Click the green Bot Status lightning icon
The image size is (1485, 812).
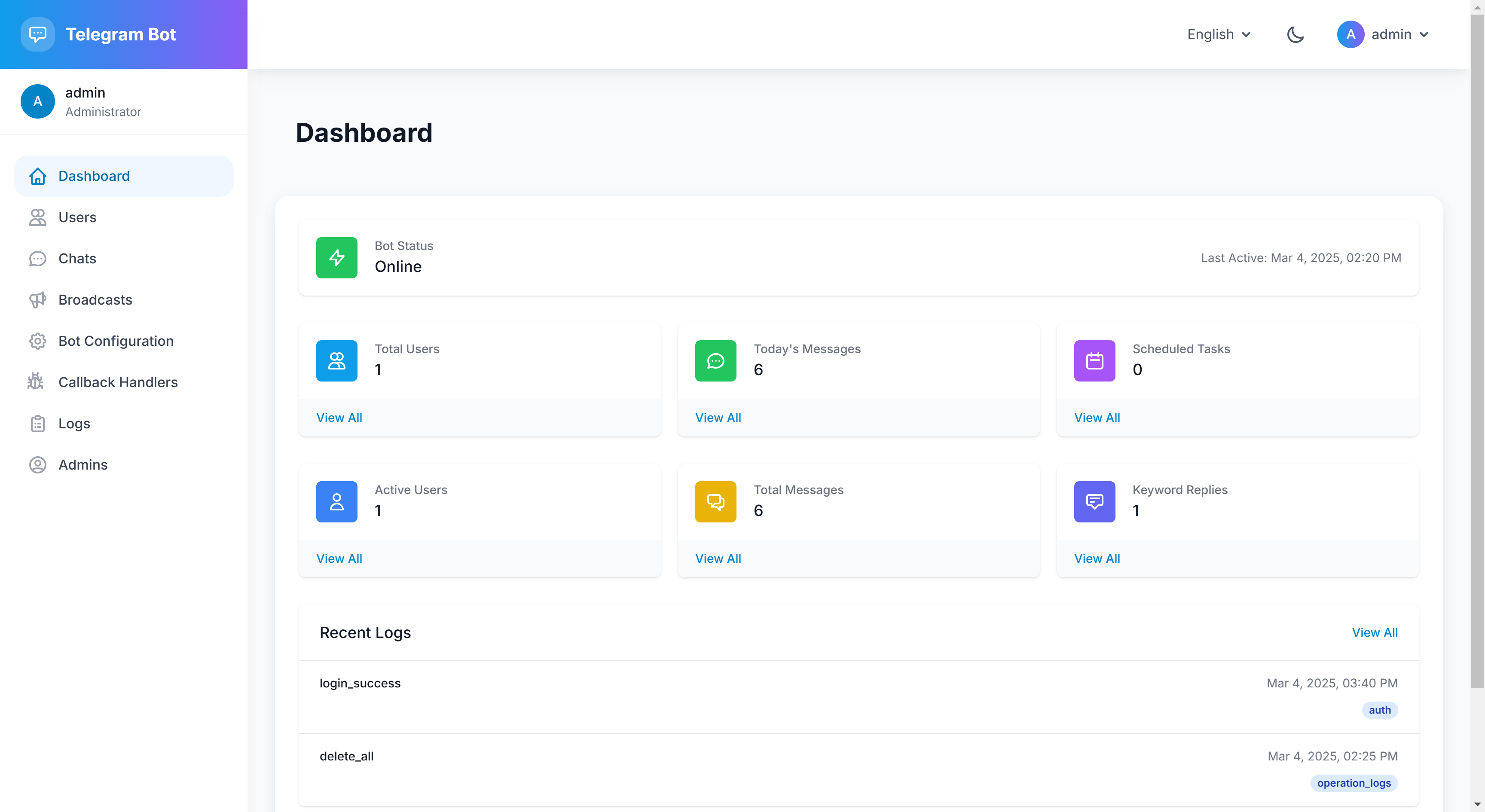[x=337, y=257]
